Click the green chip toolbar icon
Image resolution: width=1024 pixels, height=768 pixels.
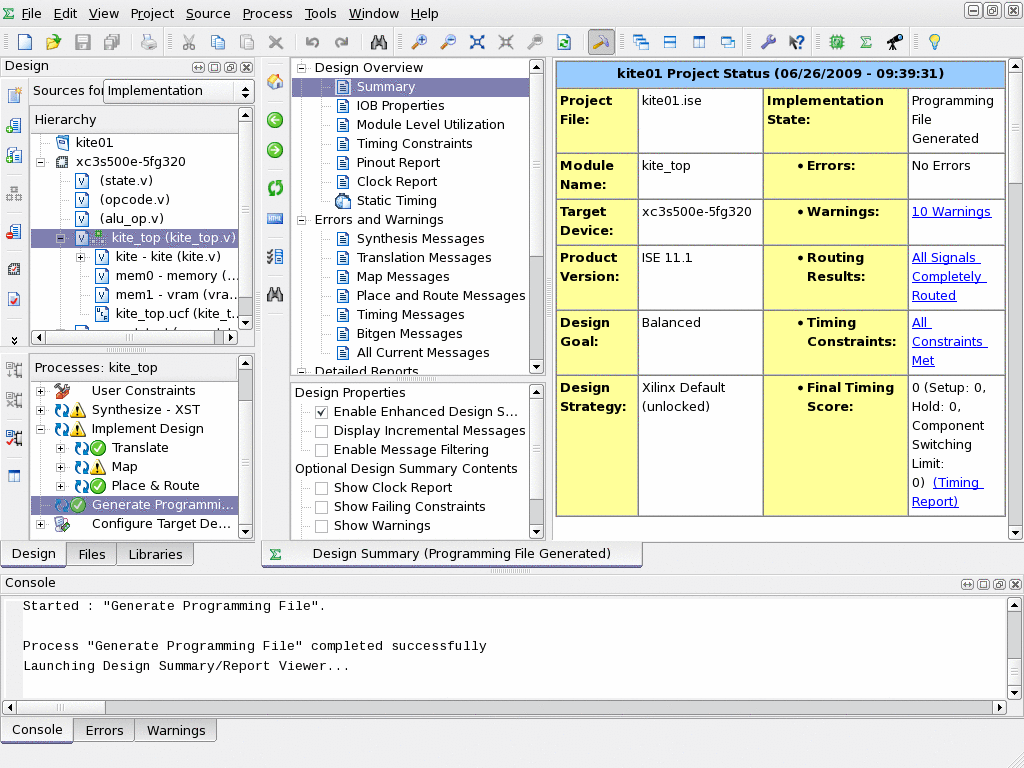coord(837,42)
